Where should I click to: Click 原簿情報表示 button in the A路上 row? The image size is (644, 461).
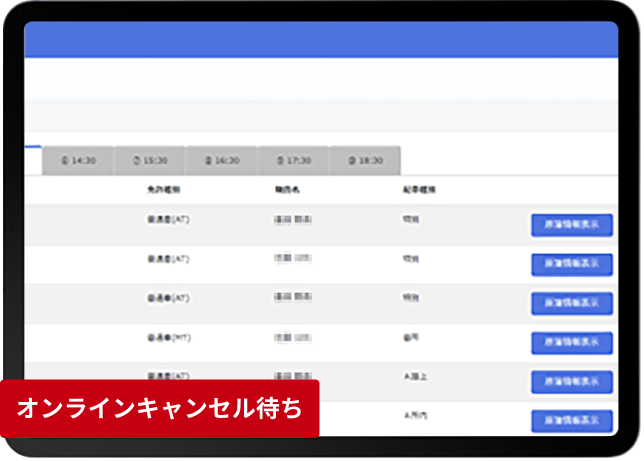pyautogui.click(x=571, y=381)
